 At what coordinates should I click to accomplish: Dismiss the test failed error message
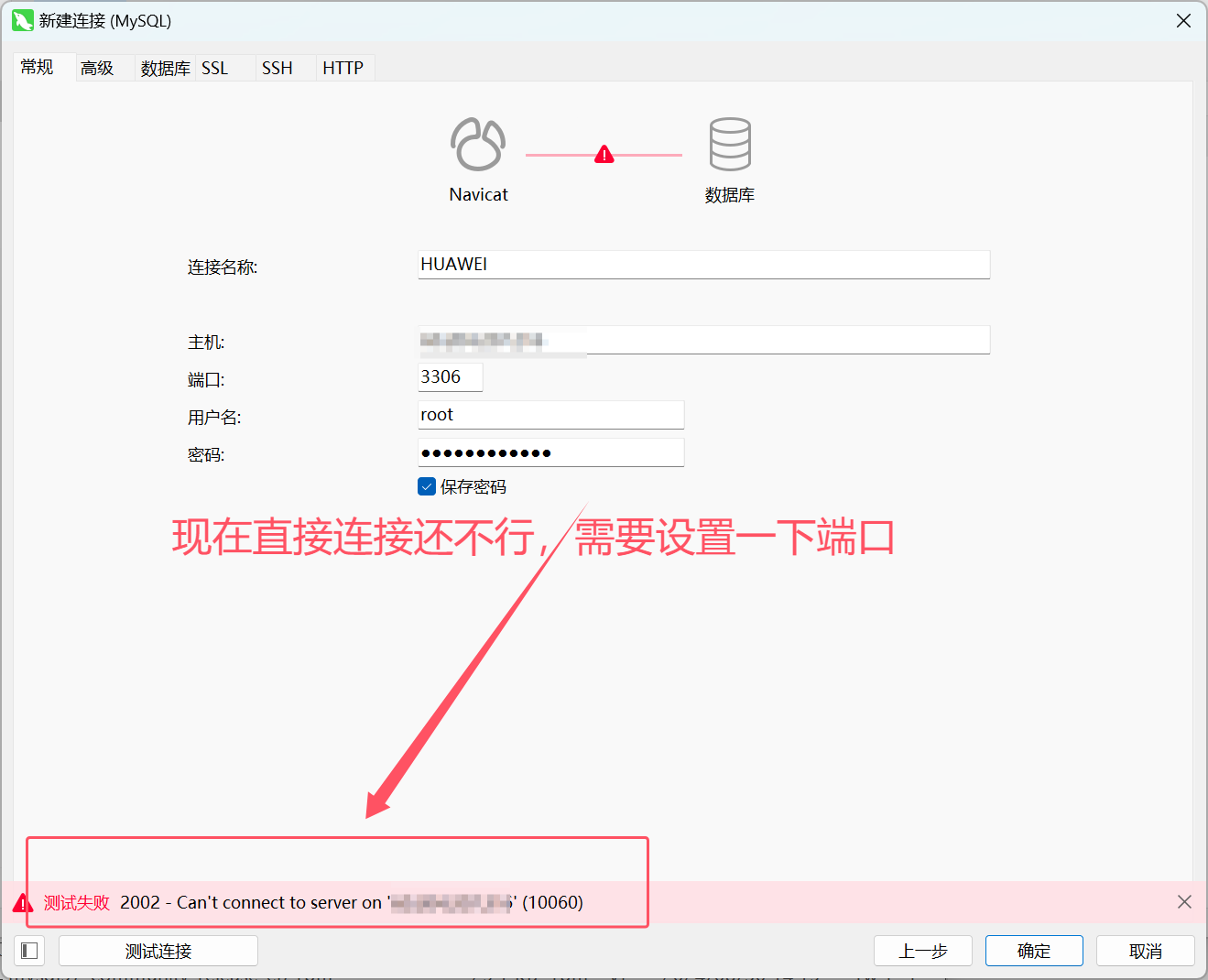(1184, 902)
